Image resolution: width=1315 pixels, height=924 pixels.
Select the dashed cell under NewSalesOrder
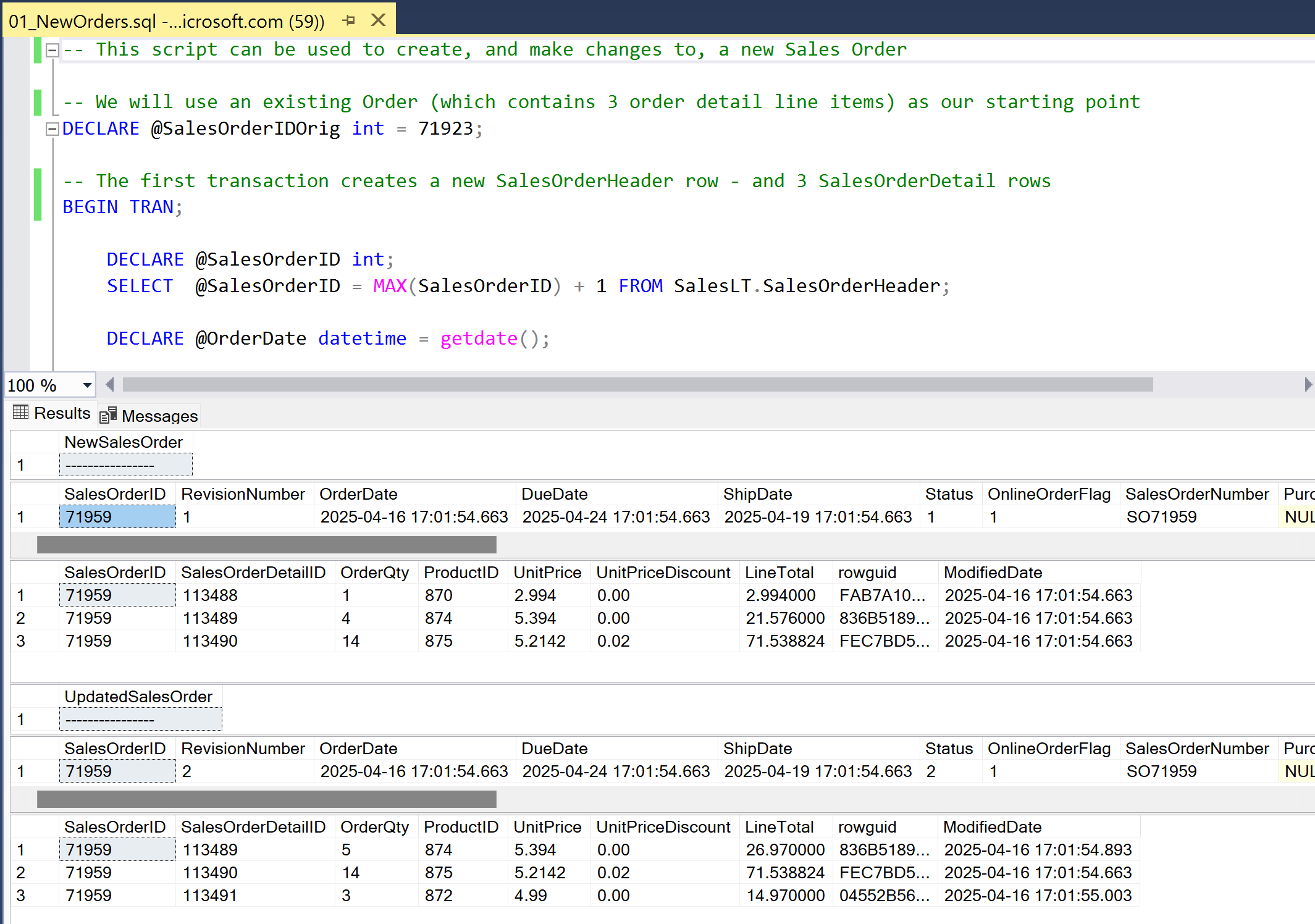[x=126, y=465]
